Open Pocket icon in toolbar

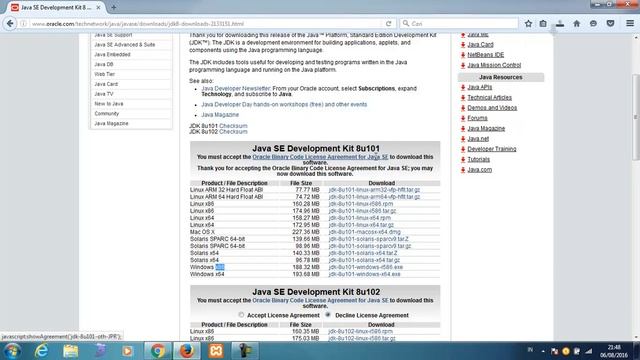tap(611, 24)
